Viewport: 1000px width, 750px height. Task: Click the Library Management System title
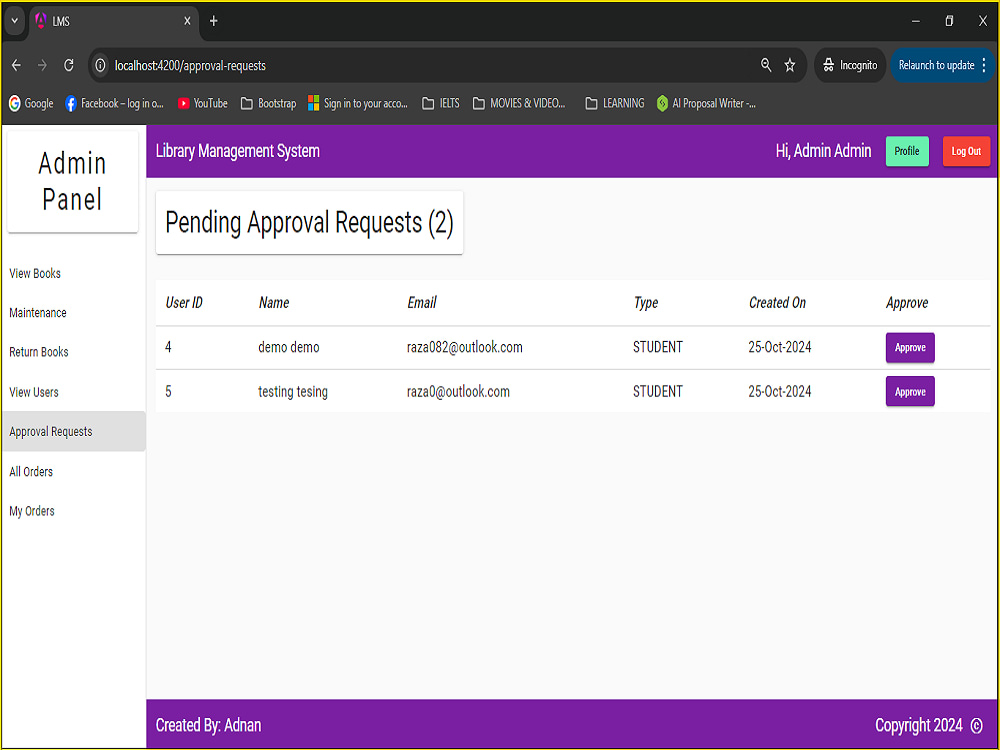click(x=237, y=151)
